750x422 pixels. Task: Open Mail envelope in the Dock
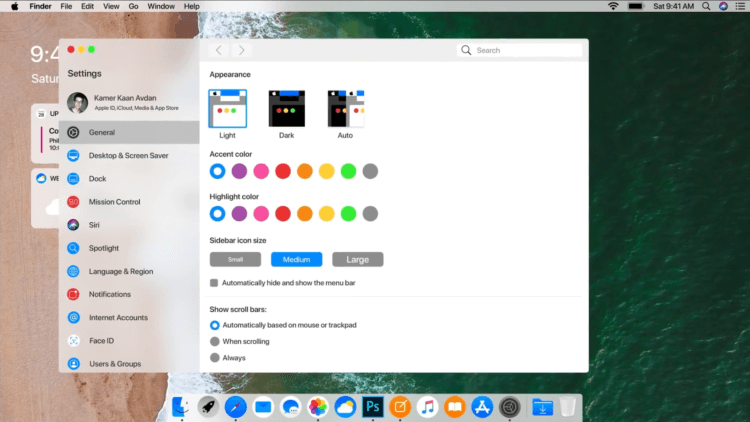[x=263, y=407]
